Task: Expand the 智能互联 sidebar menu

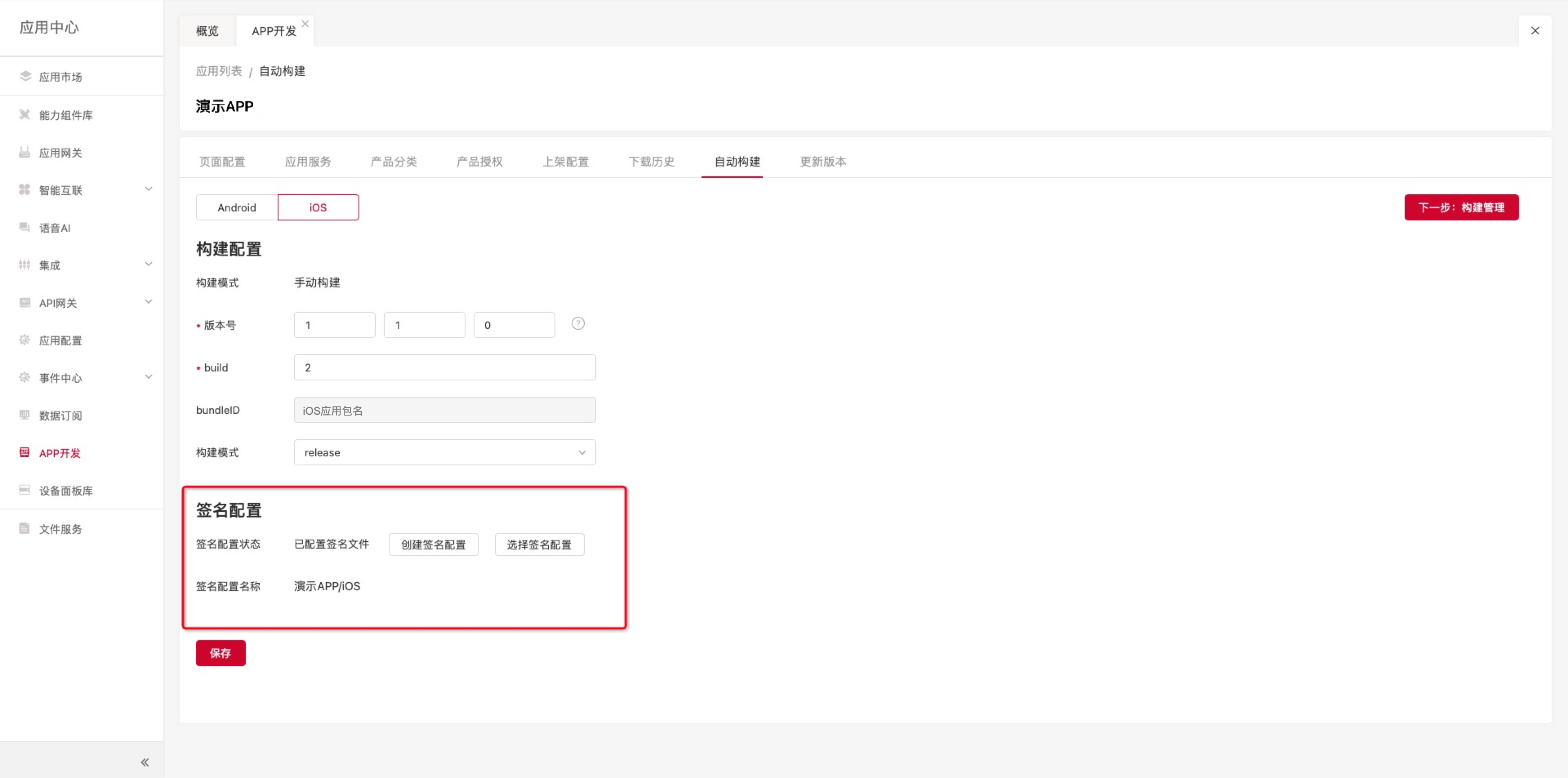Action: click(x=149, y=189)
